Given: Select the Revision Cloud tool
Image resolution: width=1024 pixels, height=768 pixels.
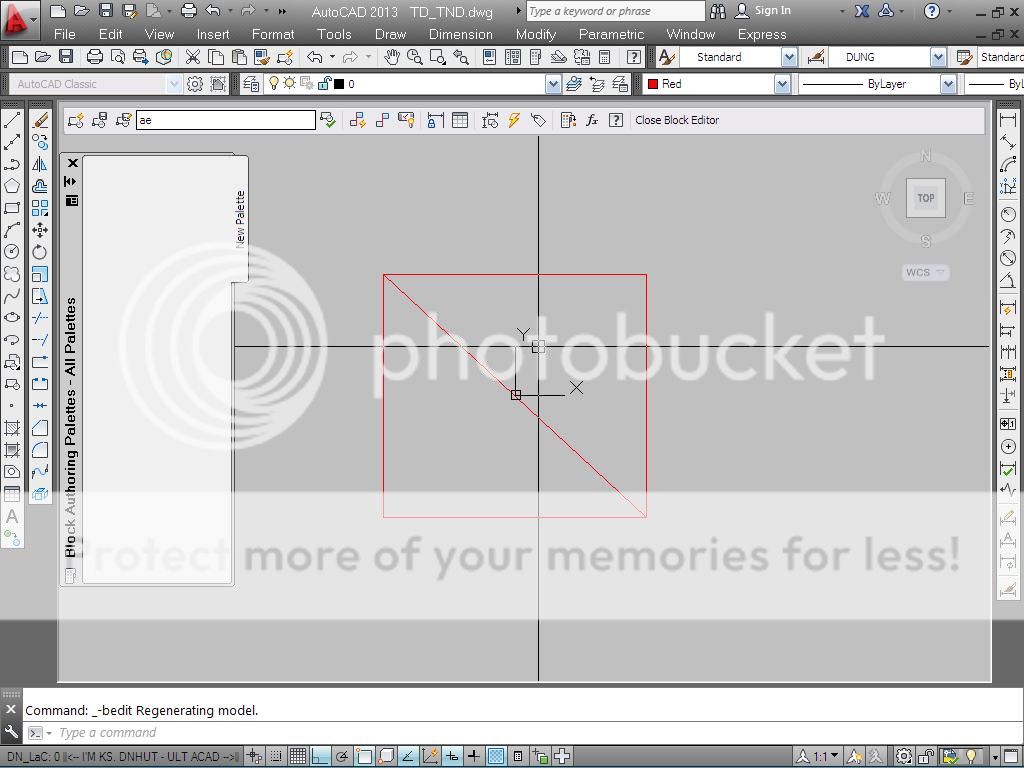Looking at the screenshot, I should click(x=12, y=274).
